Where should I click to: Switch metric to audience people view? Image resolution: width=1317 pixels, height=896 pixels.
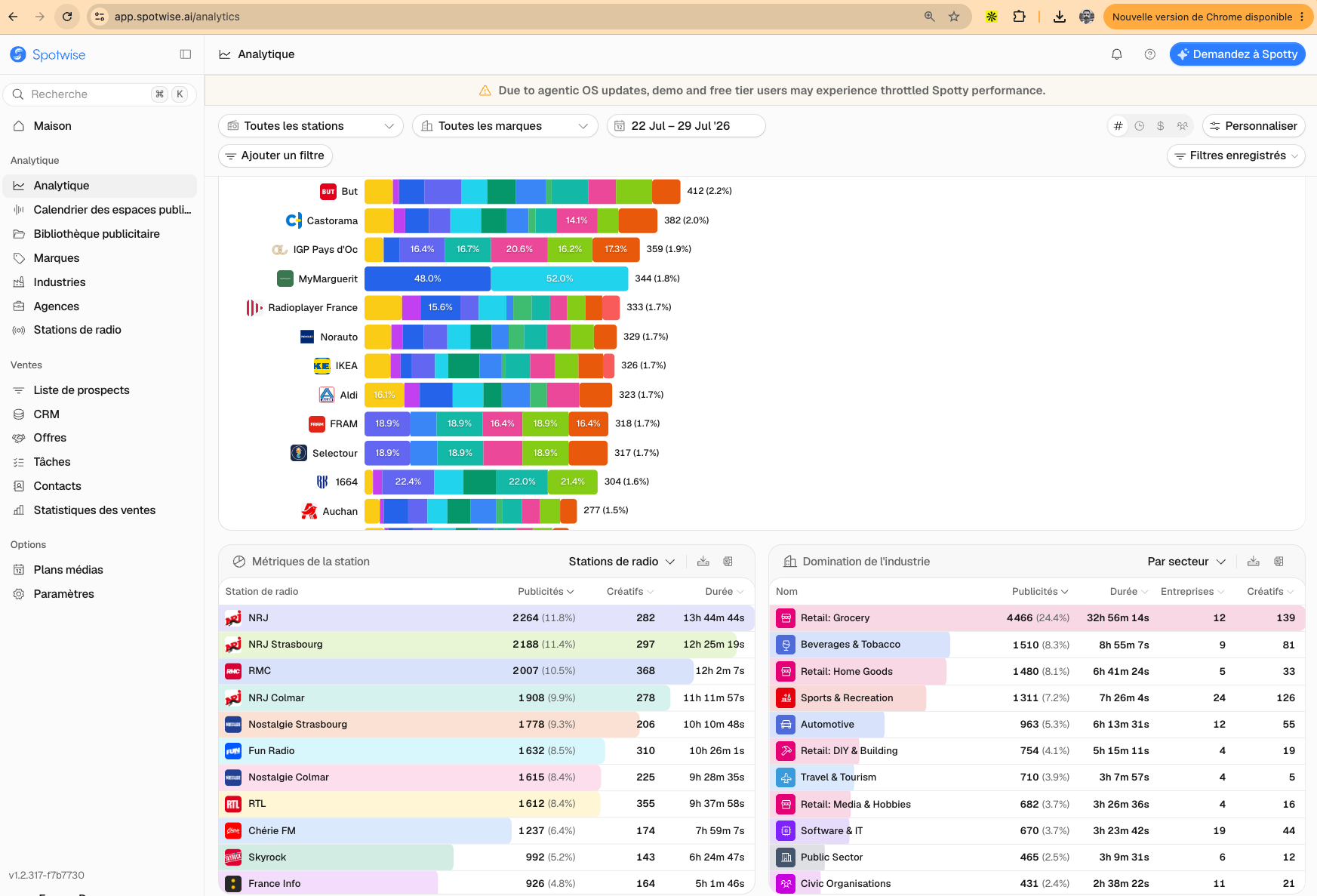[1183, 126]
